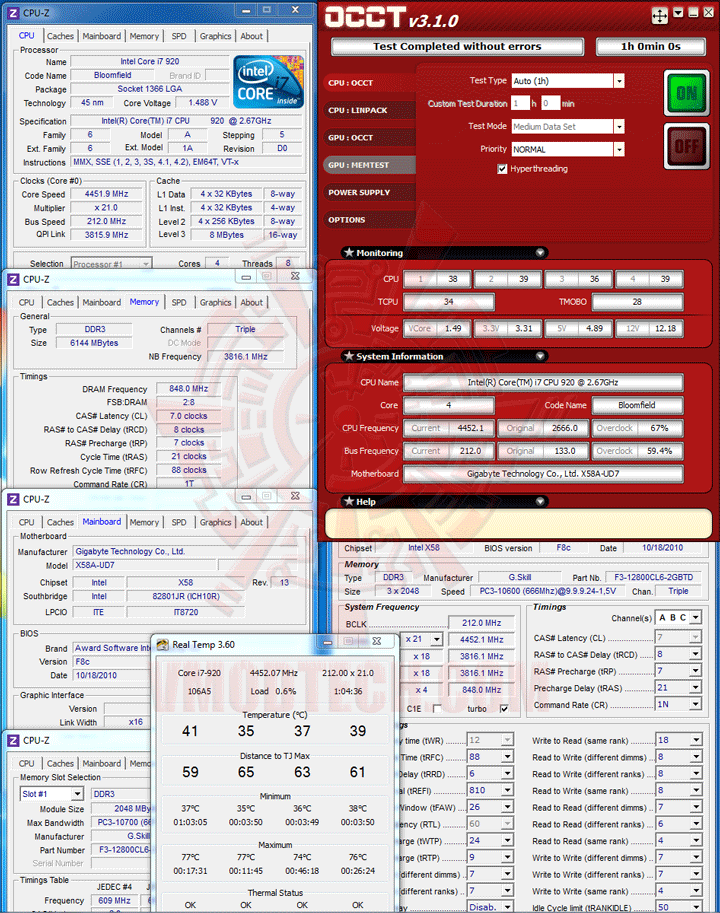Screen dimensions: 720x913
Task: Click the Custom Test Duration minutes field
Action: click(551, 104)
